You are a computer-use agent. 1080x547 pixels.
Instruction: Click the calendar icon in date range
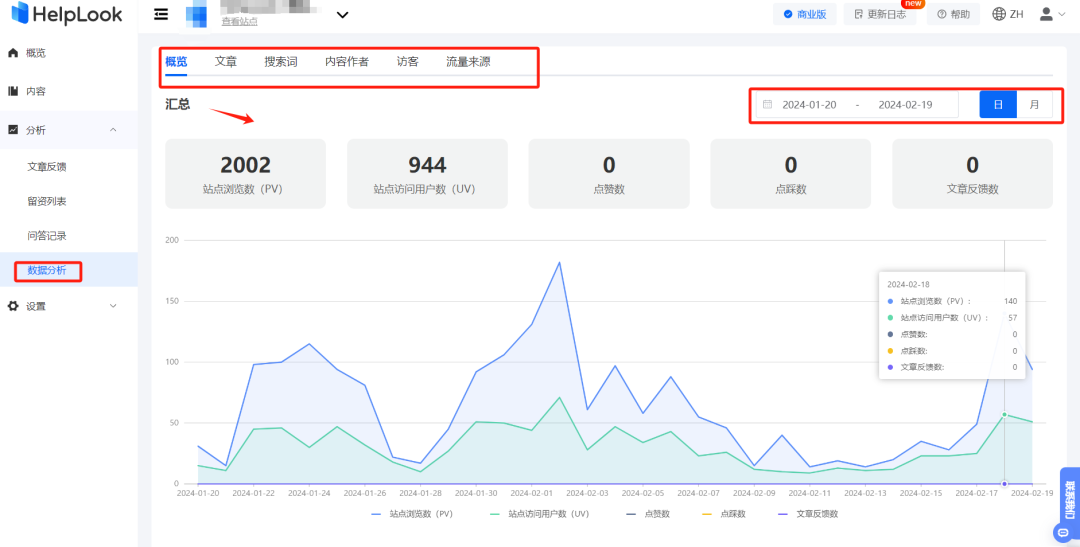pyautogui.click(x=767, y=105)
